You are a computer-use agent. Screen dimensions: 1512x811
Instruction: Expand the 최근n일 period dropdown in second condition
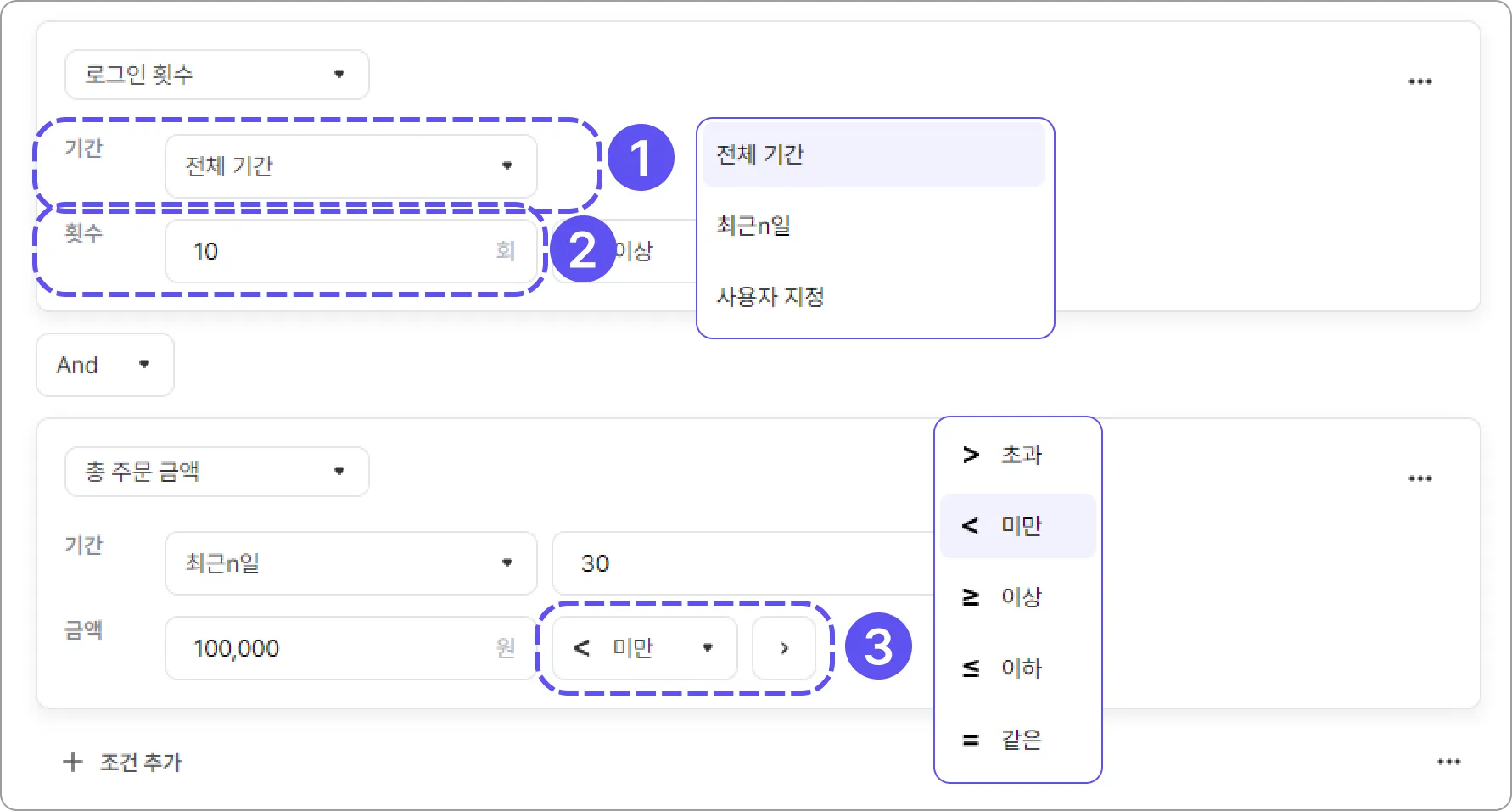350,563
